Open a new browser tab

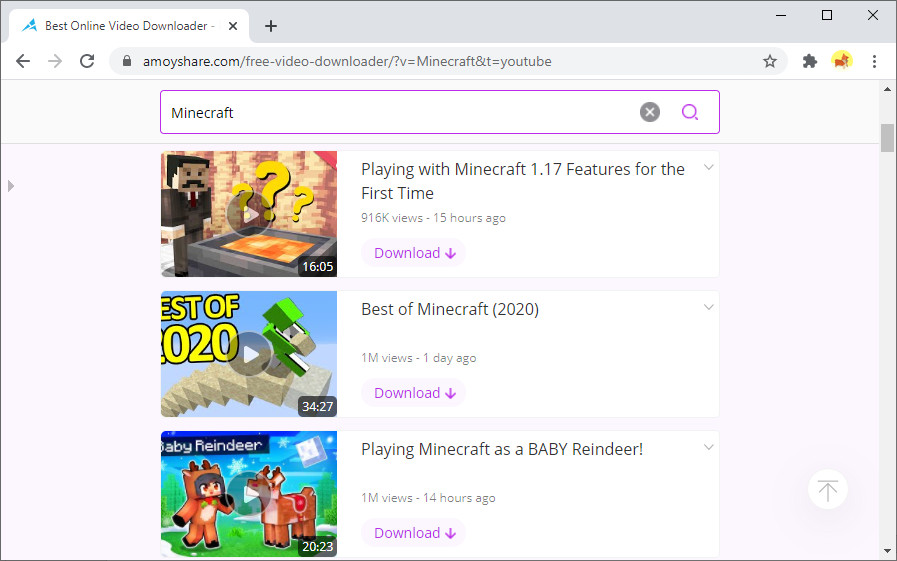[271, 26]
